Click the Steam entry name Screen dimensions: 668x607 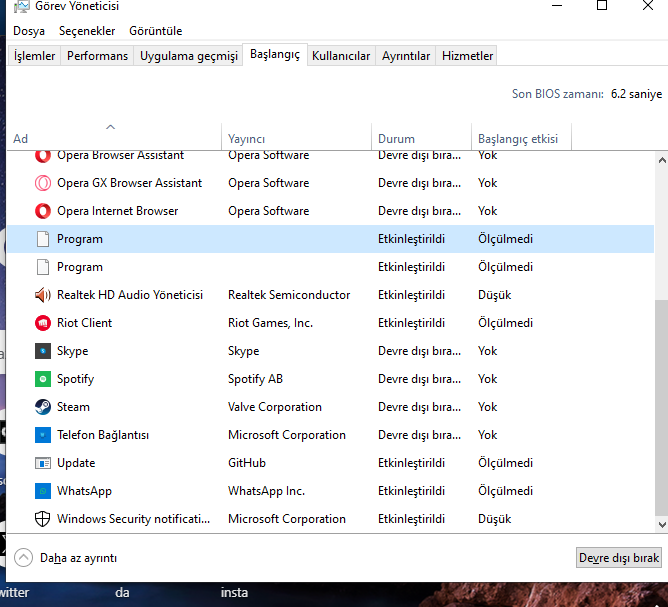(x=73, y=407)
